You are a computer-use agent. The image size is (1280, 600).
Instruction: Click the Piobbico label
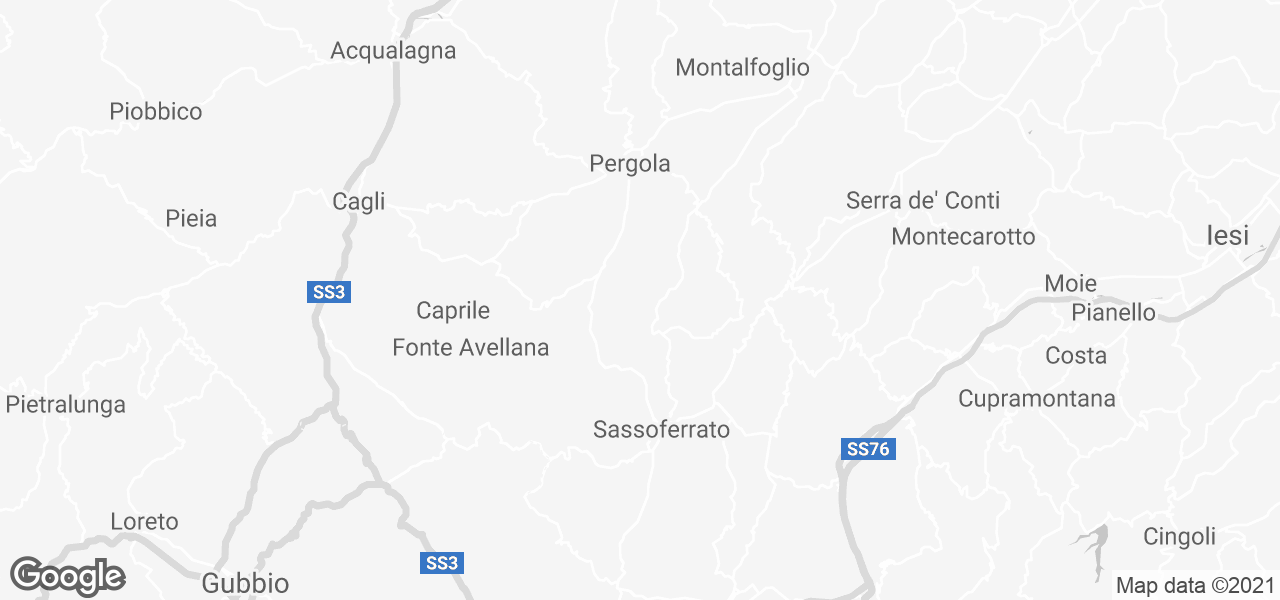point(156,111)
